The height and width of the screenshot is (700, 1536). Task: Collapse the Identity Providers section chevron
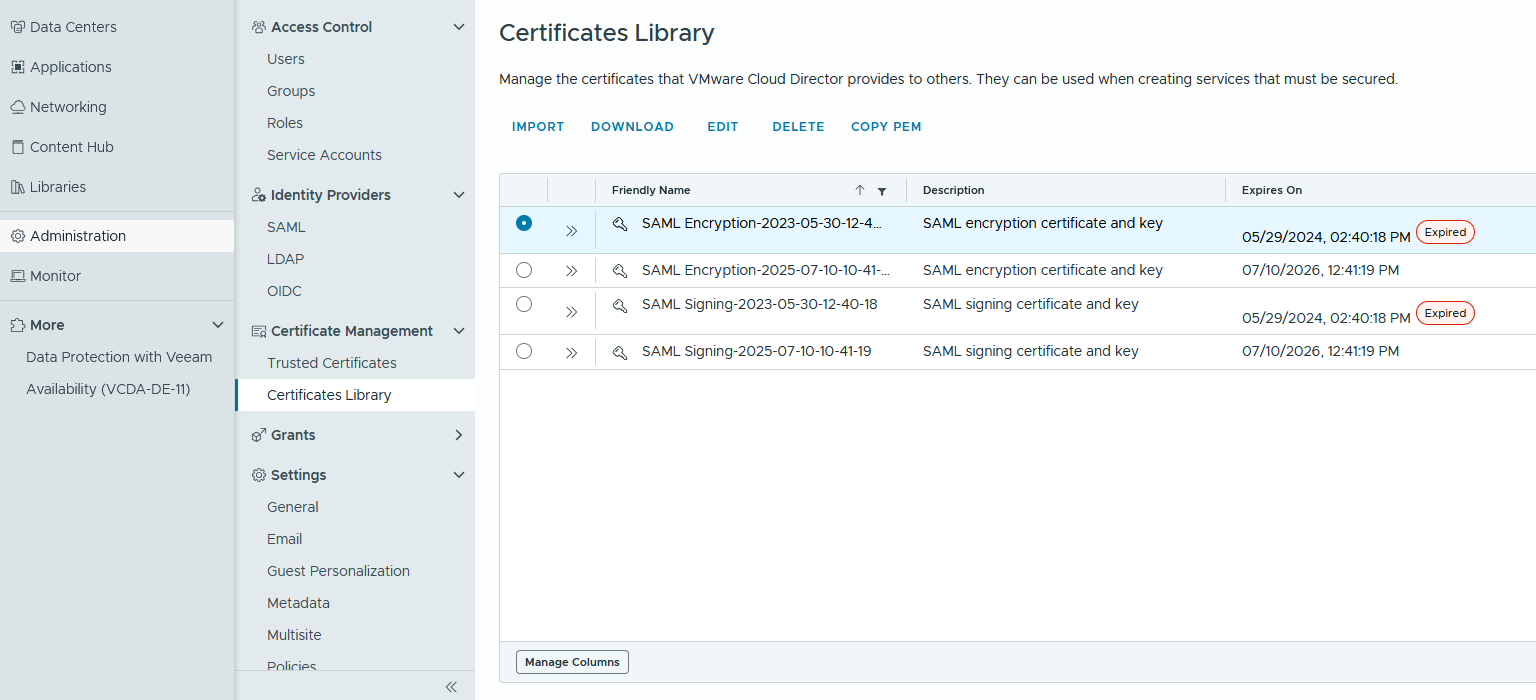tap(459, 195)
